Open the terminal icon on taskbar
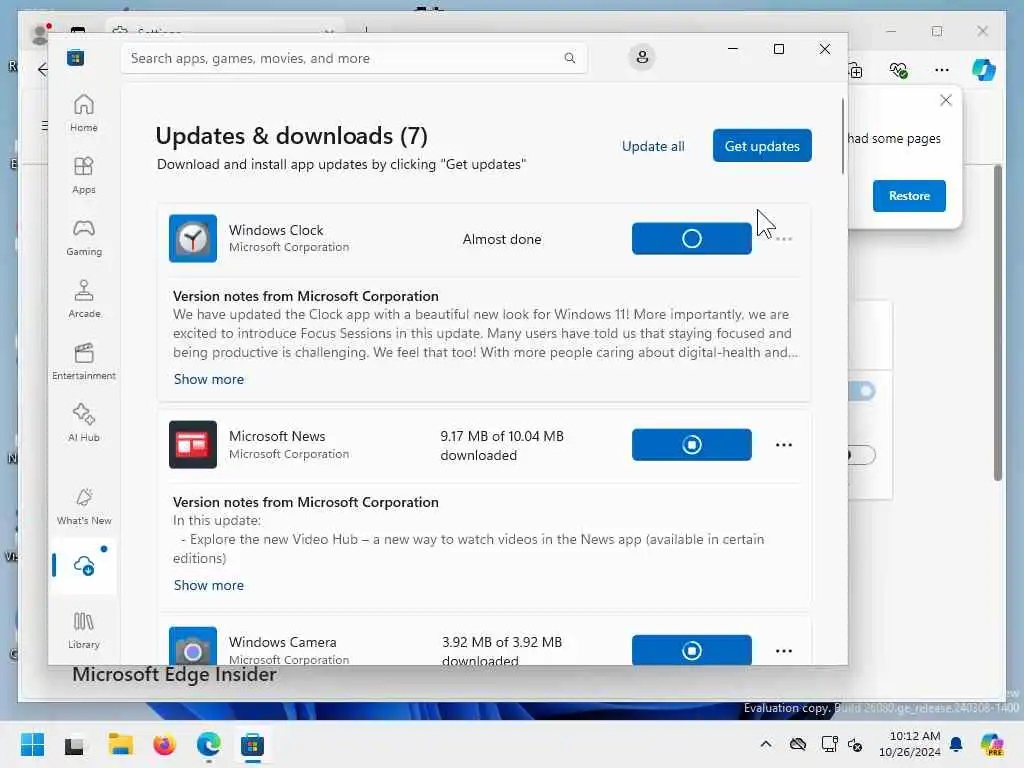The height and width of the screenshot is (768, 1024). point(74,745)
